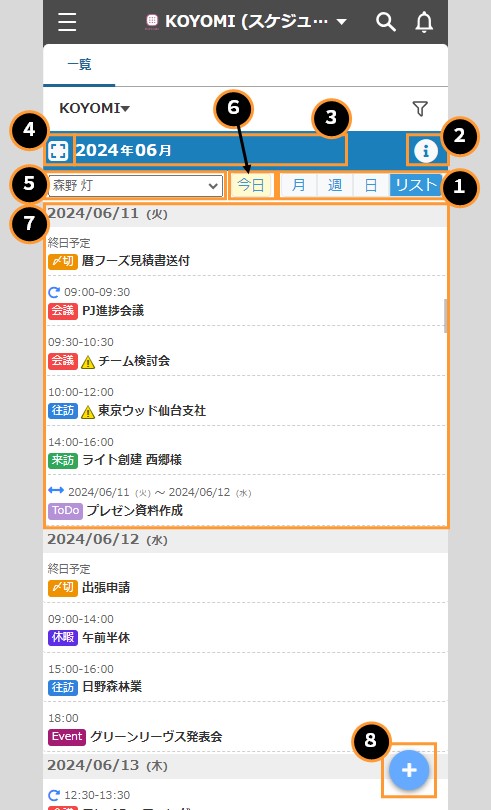Click the fullscreen expand icon

58,151
